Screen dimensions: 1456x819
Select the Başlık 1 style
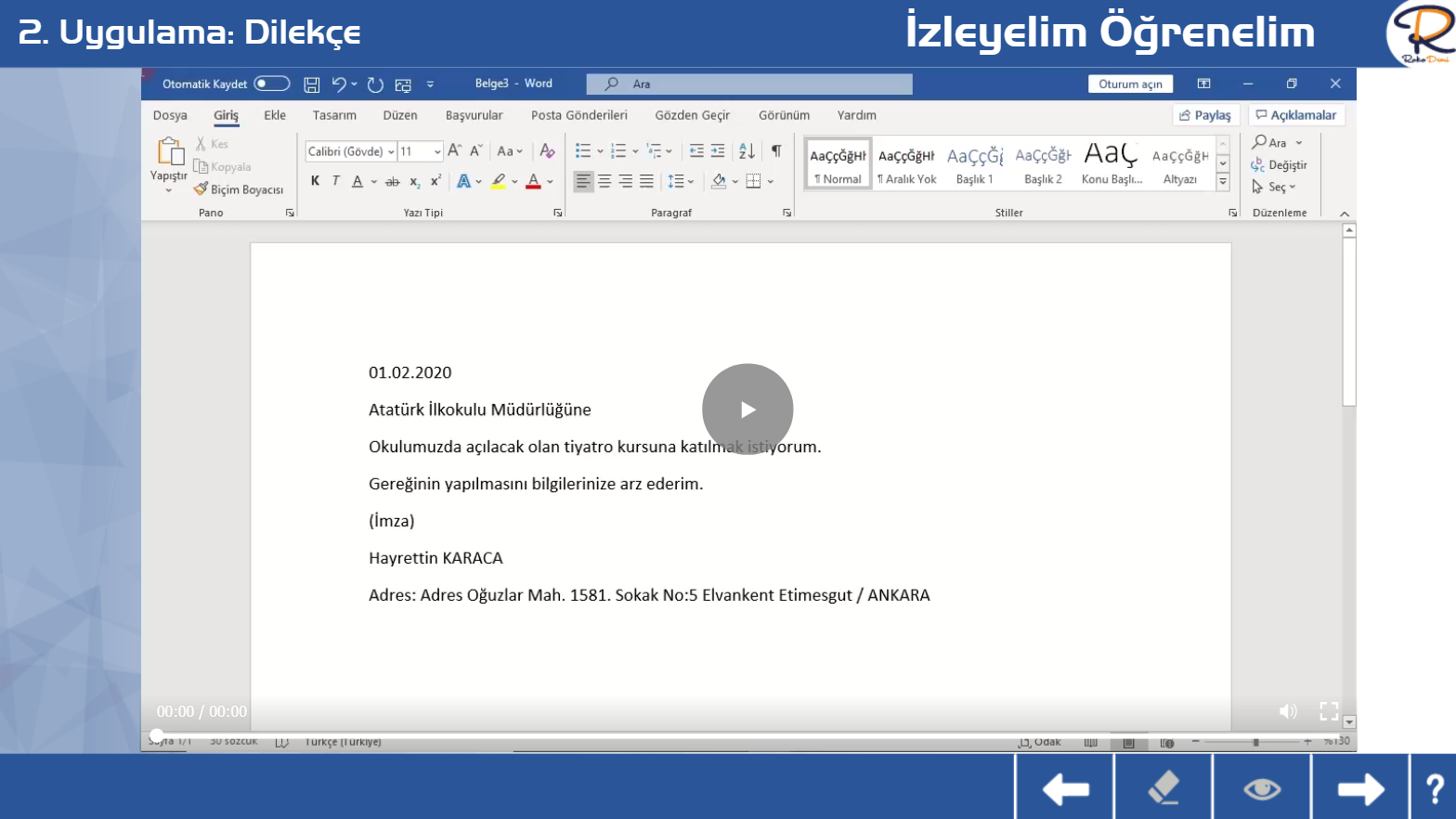tap(975, 163)
